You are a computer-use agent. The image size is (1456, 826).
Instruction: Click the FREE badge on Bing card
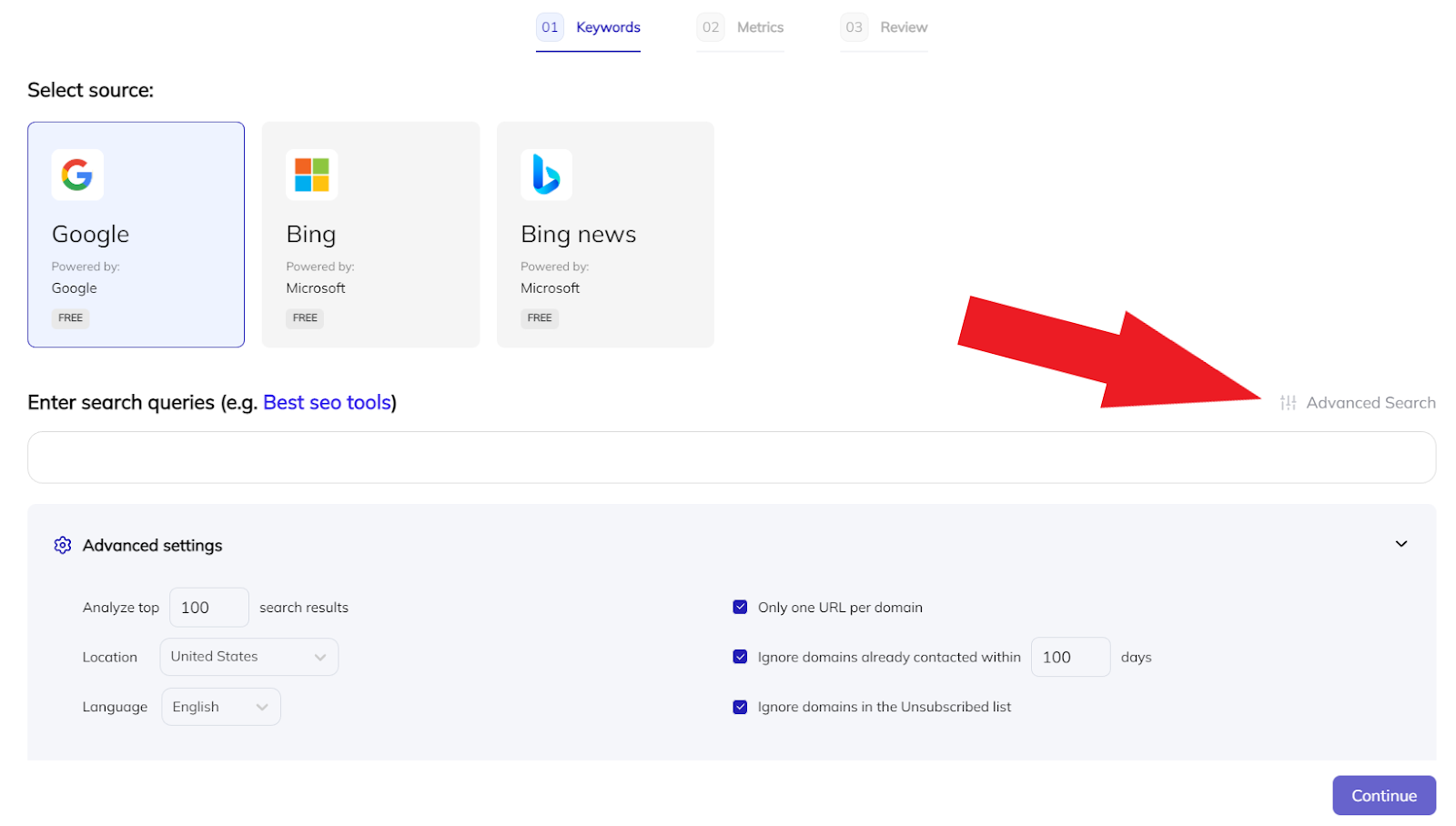tap(305, 318)
